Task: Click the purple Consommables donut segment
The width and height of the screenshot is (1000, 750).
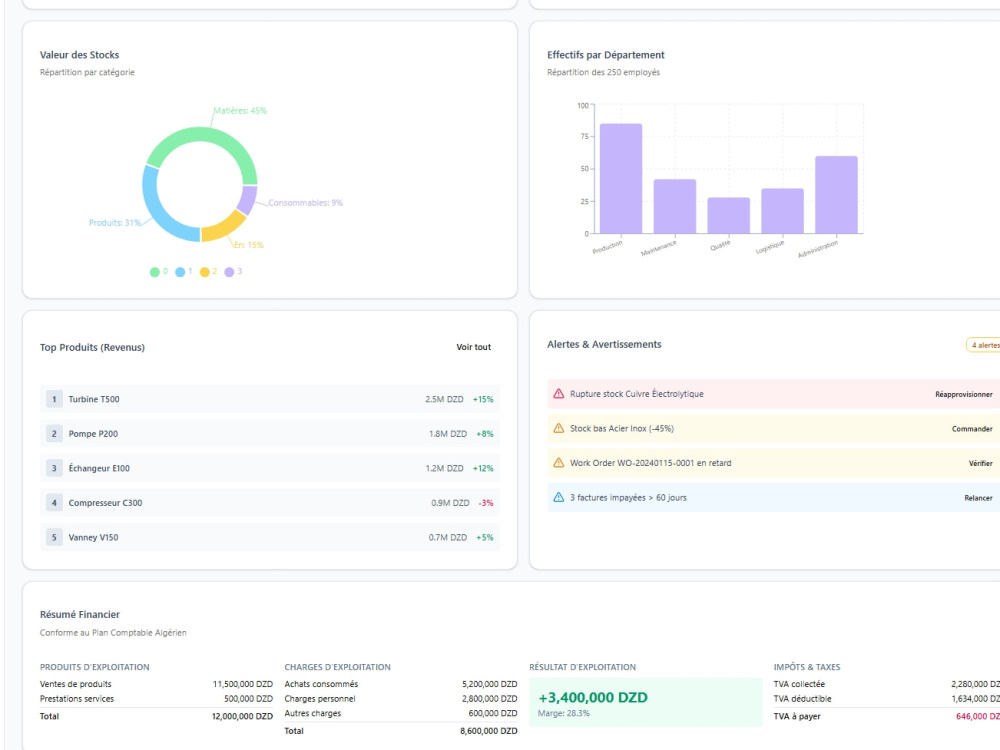Action: [247, 200]
